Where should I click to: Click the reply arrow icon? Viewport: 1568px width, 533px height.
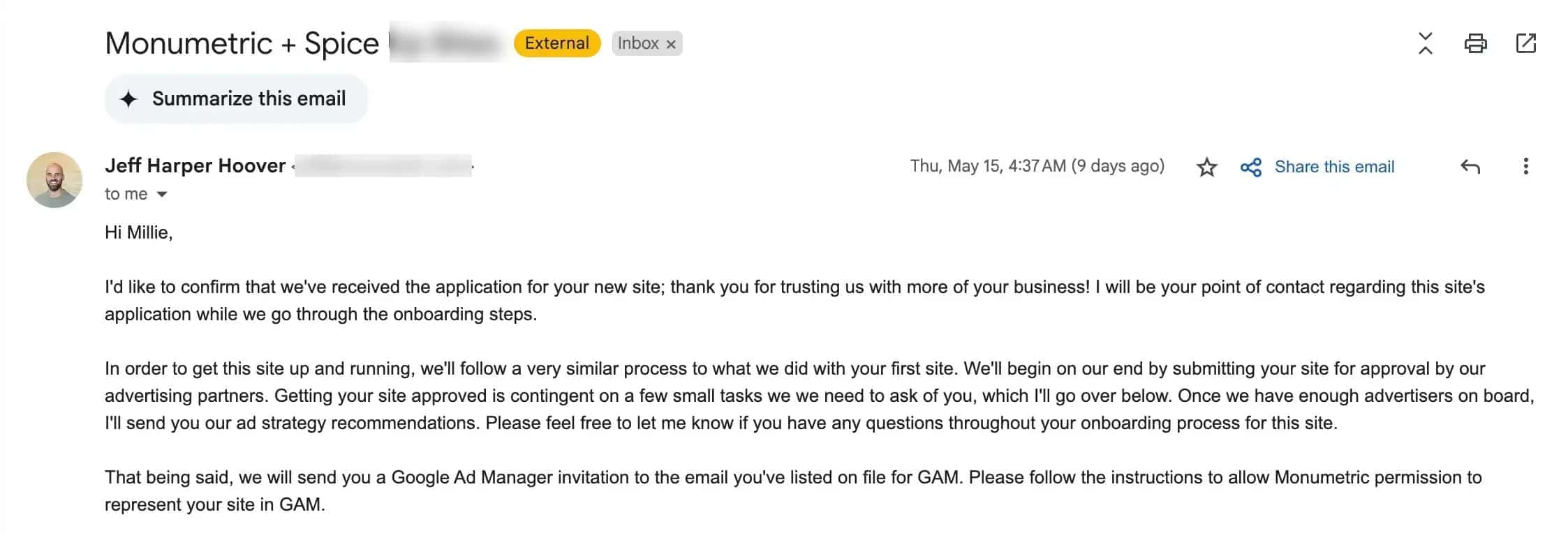tap(1470, 167)
